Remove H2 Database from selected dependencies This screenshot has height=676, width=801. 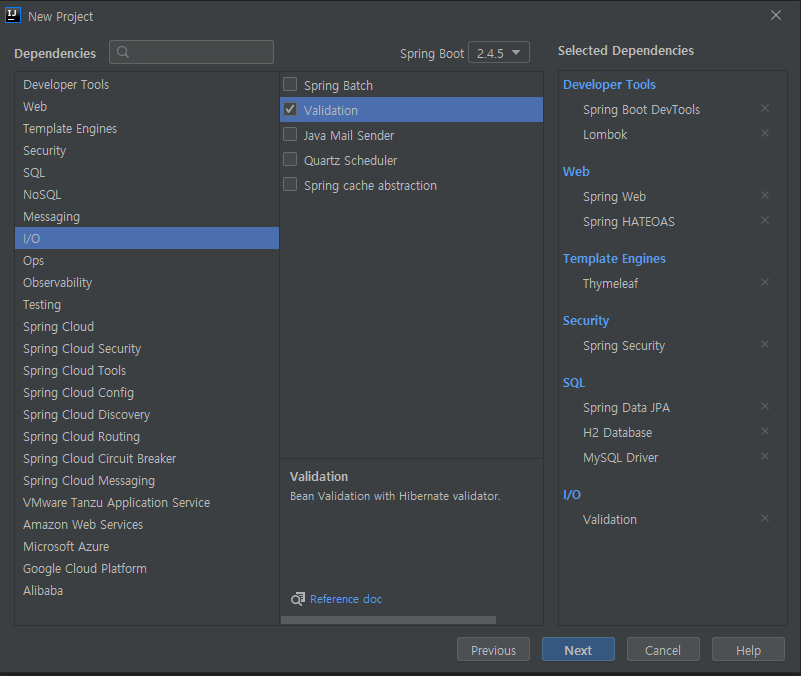765,431
